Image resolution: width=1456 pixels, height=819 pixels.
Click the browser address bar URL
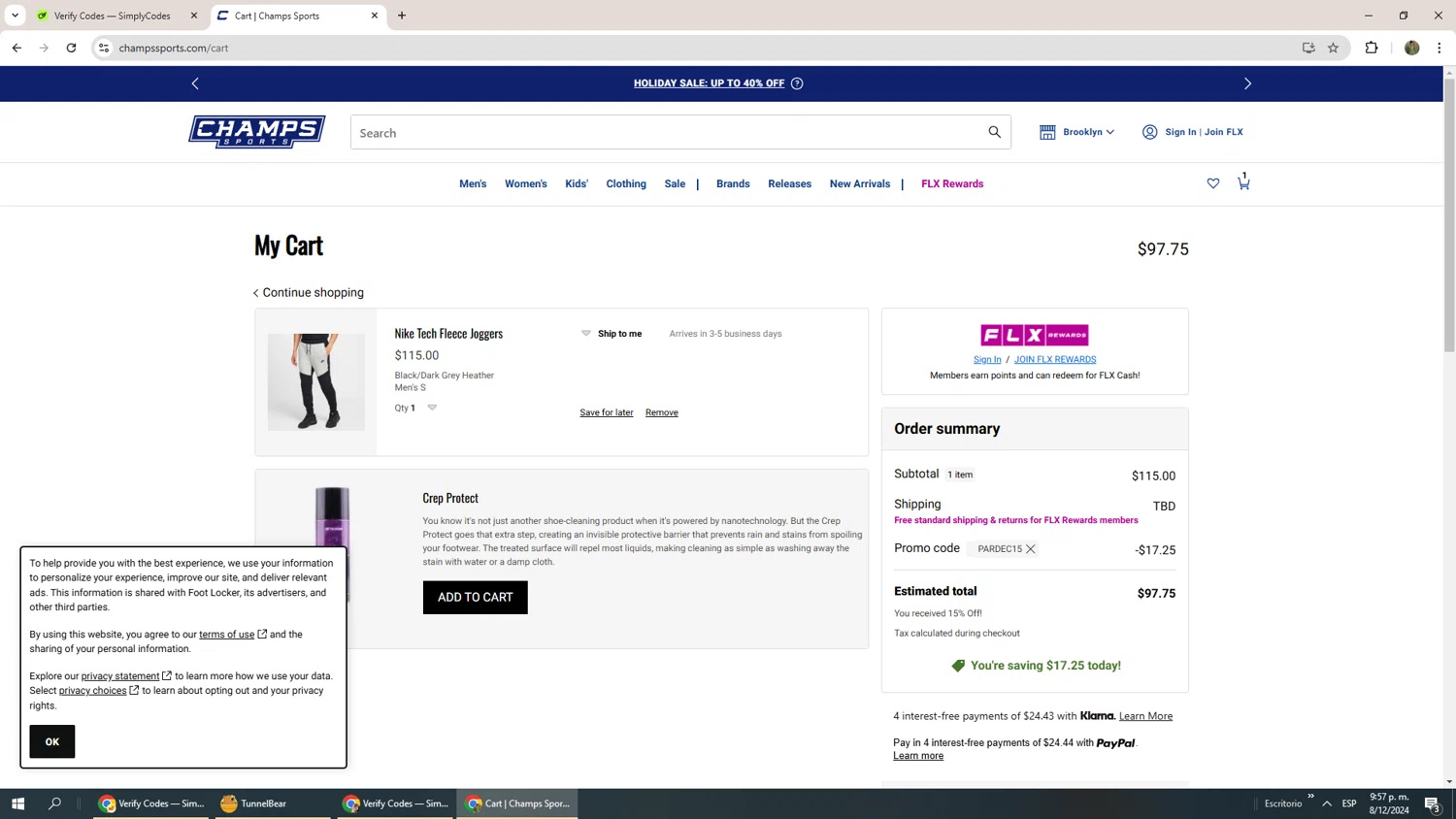[x=174, y=48]
